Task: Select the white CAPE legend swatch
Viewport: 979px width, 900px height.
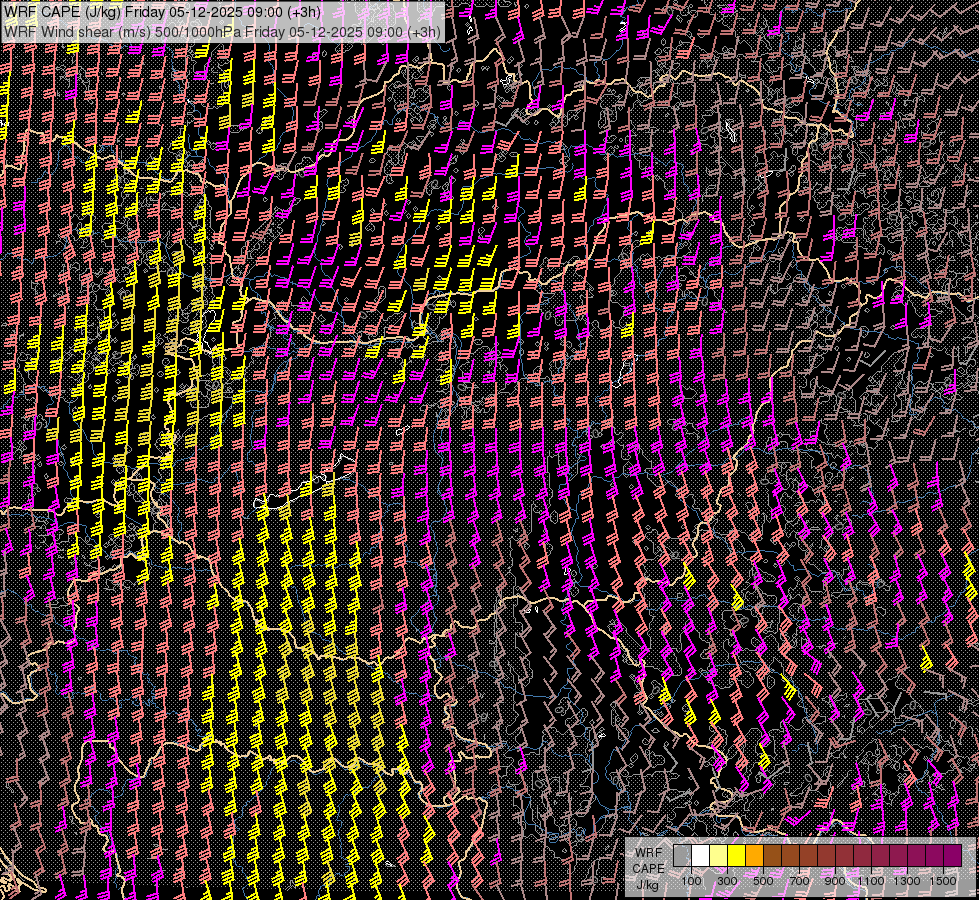Action: click(x=700, y=855)
